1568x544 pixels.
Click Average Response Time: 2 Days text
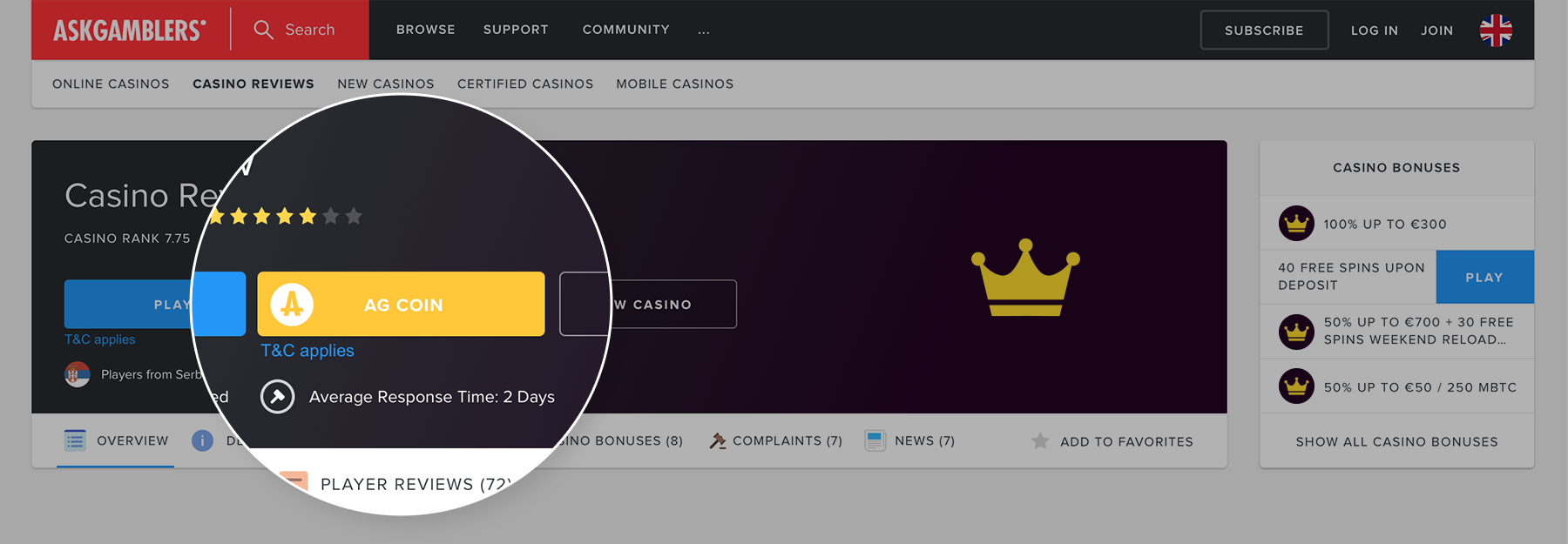click(432, 397)
